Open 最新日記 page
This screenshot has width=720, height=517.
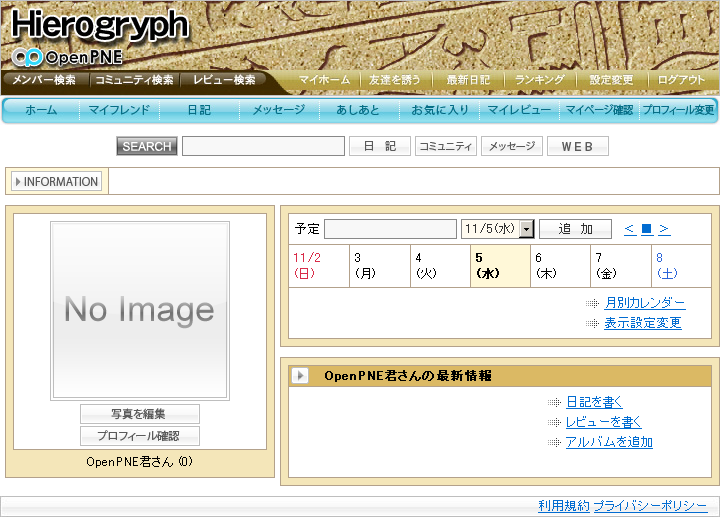coord(468,80)
